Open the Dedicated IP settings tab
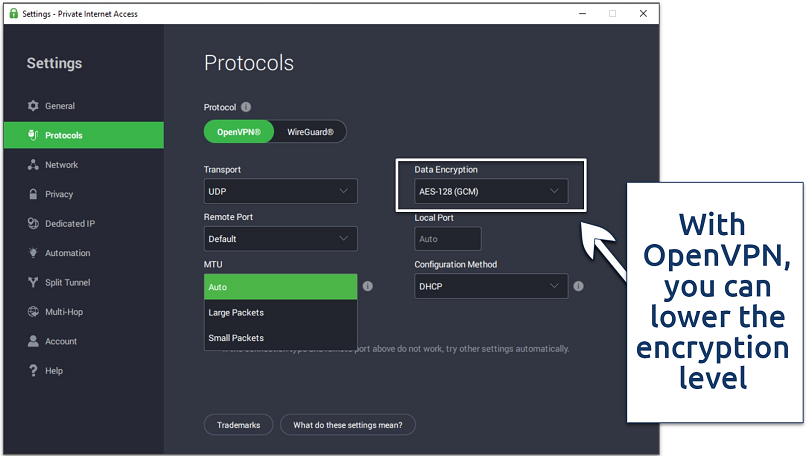Viewport: 806px width, 456px height. click(x=84, y=224)
